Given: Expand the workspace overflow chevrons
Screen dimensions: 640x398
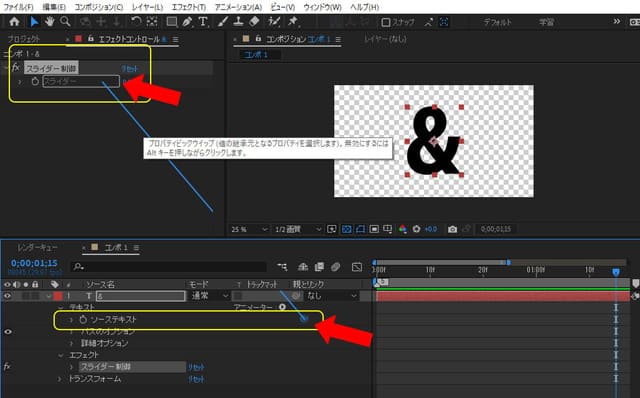Looking at the screenshot, I should point(617,21).
